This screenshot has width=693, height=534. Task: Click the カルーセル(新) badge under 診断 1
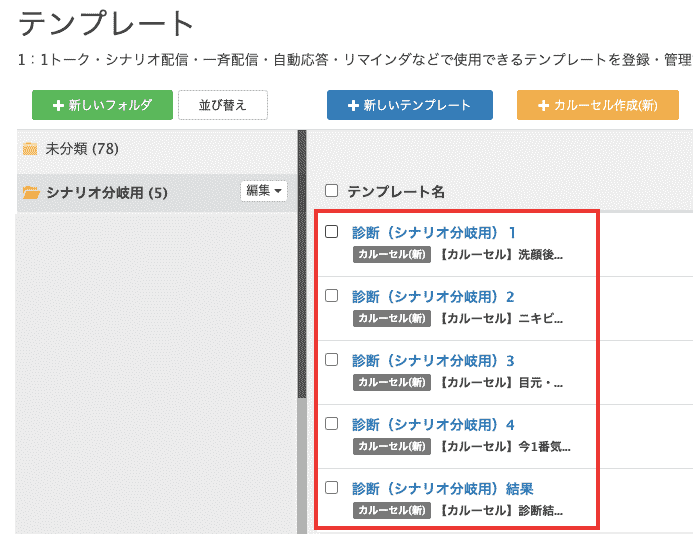(x=392, y=254)
